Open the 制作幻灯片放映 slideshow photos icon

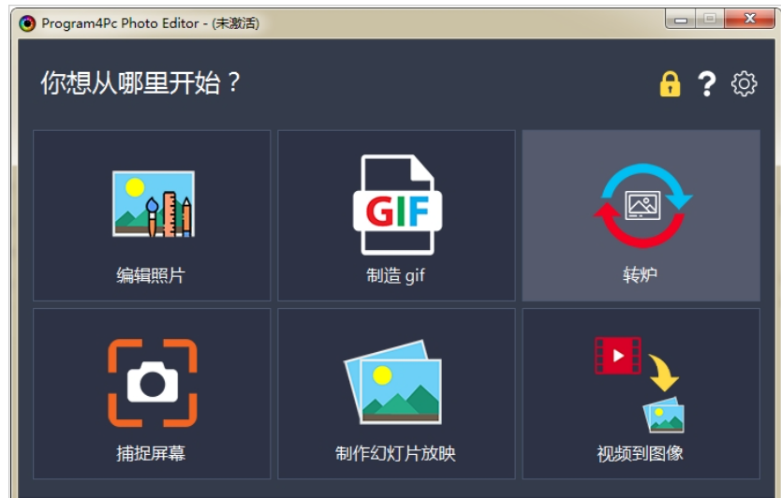(393, 382)
